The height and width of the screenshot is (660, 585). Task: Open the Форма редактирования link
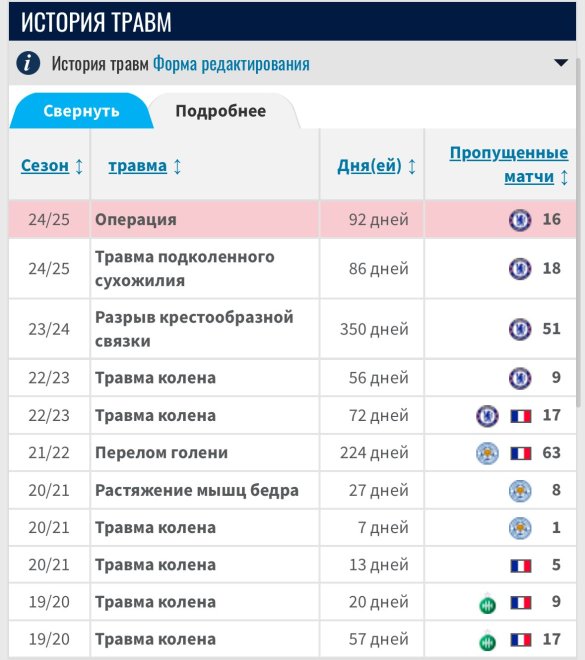pos(231,64)
